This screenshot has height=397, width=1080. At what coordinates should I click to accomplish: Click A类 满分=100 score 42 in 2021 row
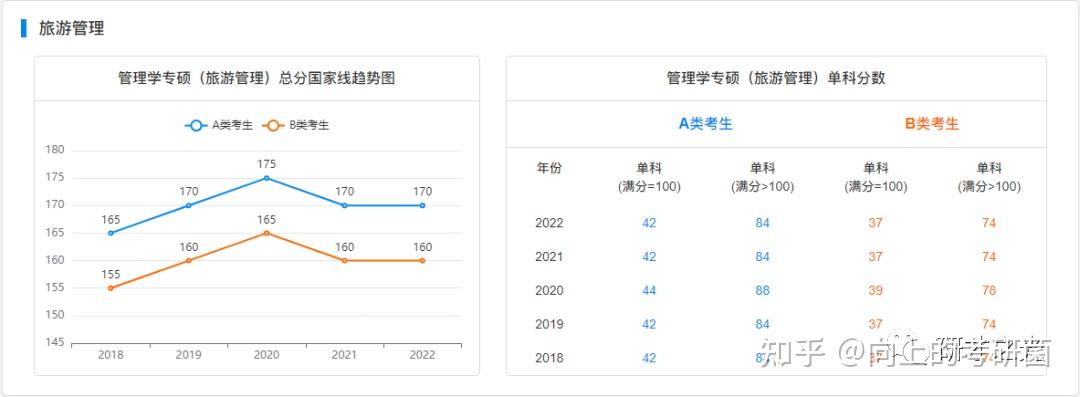(649, 257)
